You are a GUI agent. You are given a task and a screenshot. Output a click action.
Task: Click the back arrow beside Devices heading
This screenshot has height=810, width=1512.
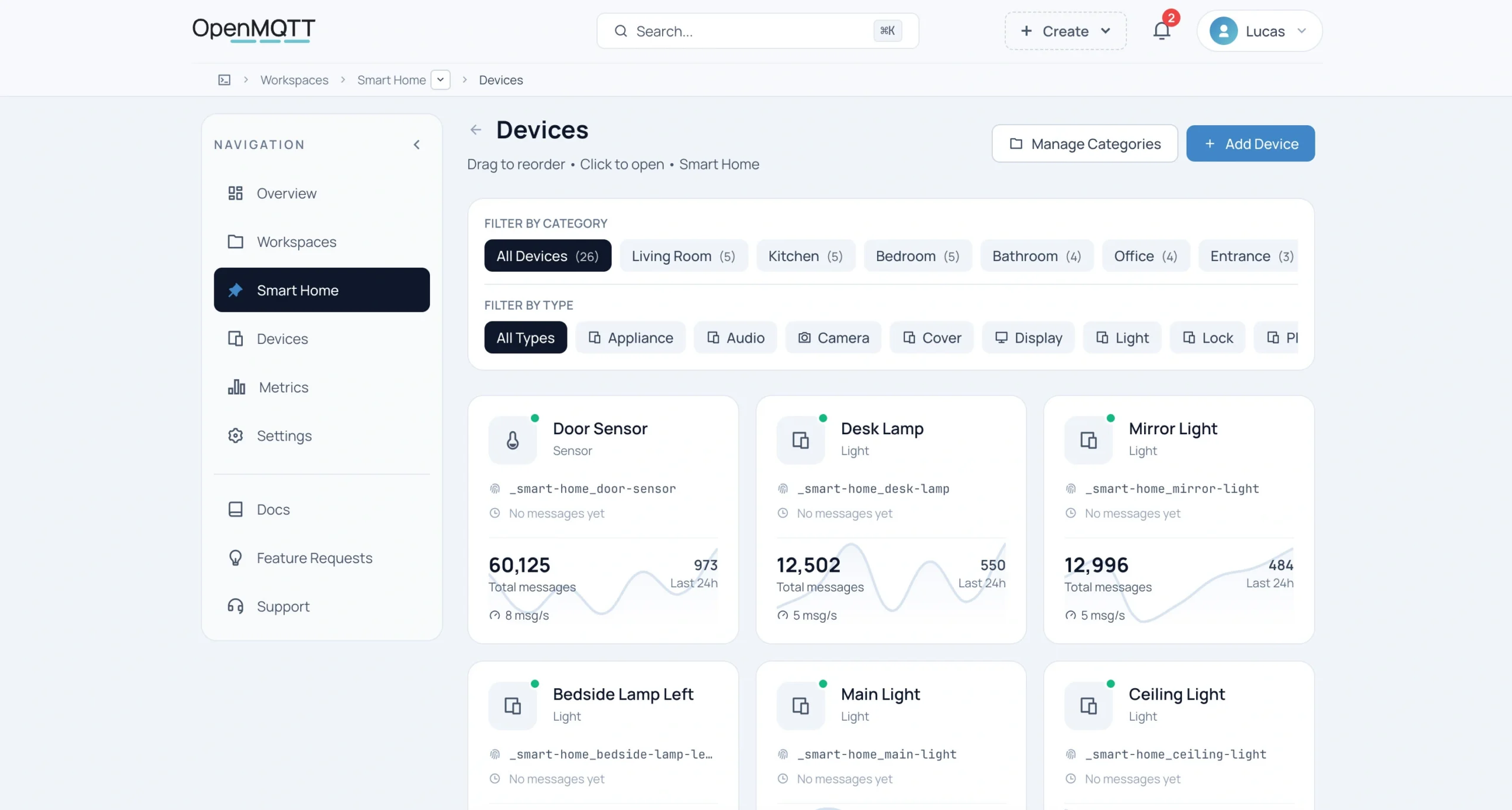click(x=476, y=129)
